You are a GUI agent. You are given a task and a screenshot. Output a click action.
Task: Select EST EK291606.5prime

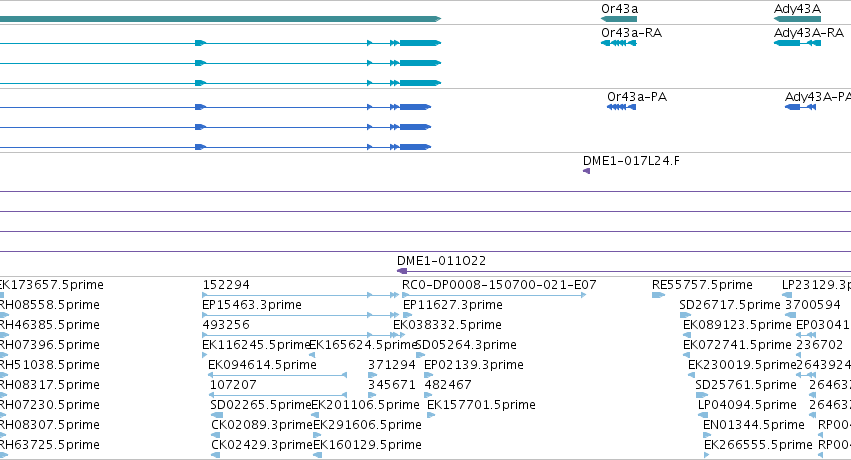[x=367, y=425]
